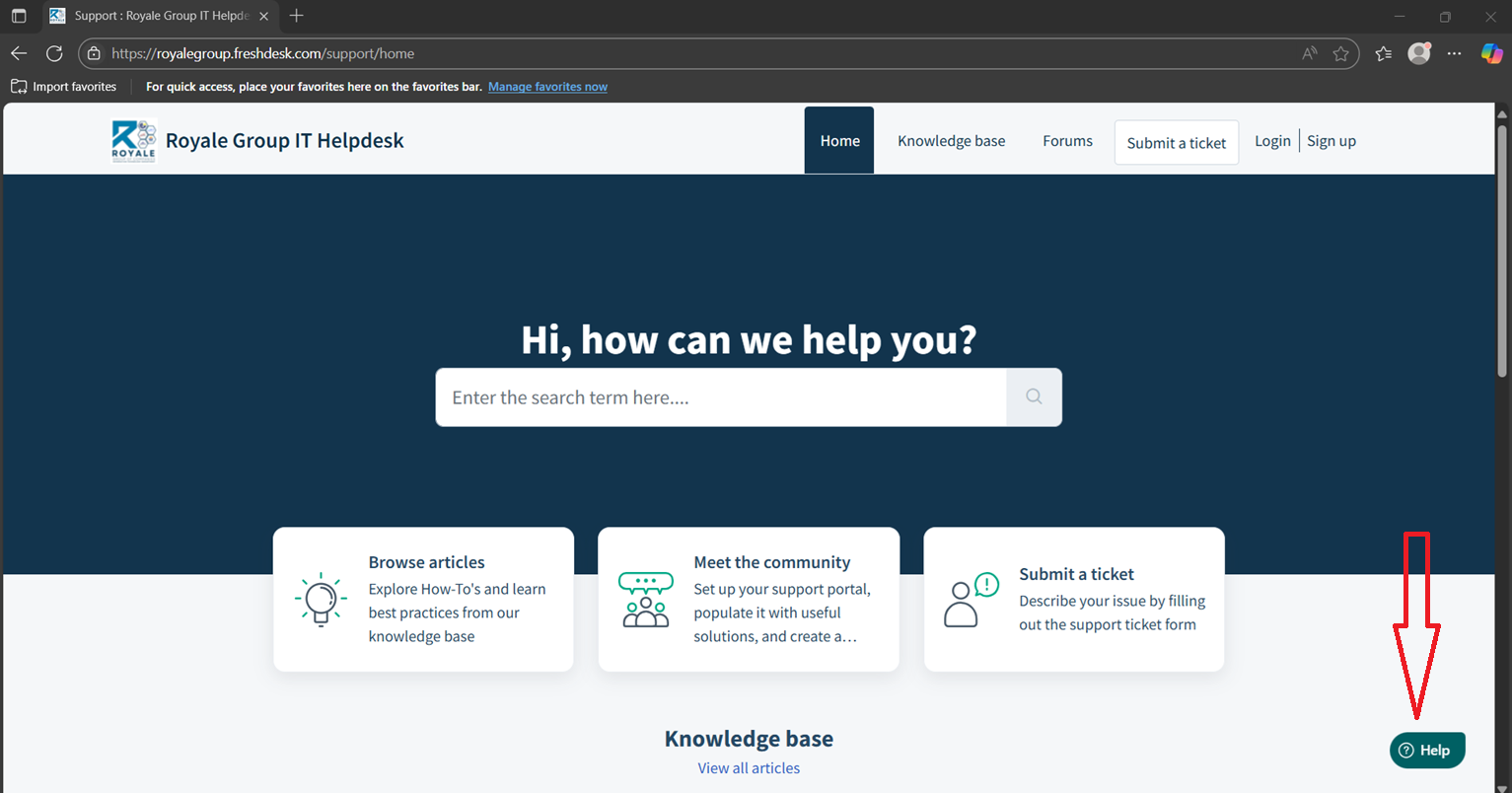The height and width of the screenshot is (793, 1512).
Task: Click Manage favorites now link
Action: [x=547, y=87]
